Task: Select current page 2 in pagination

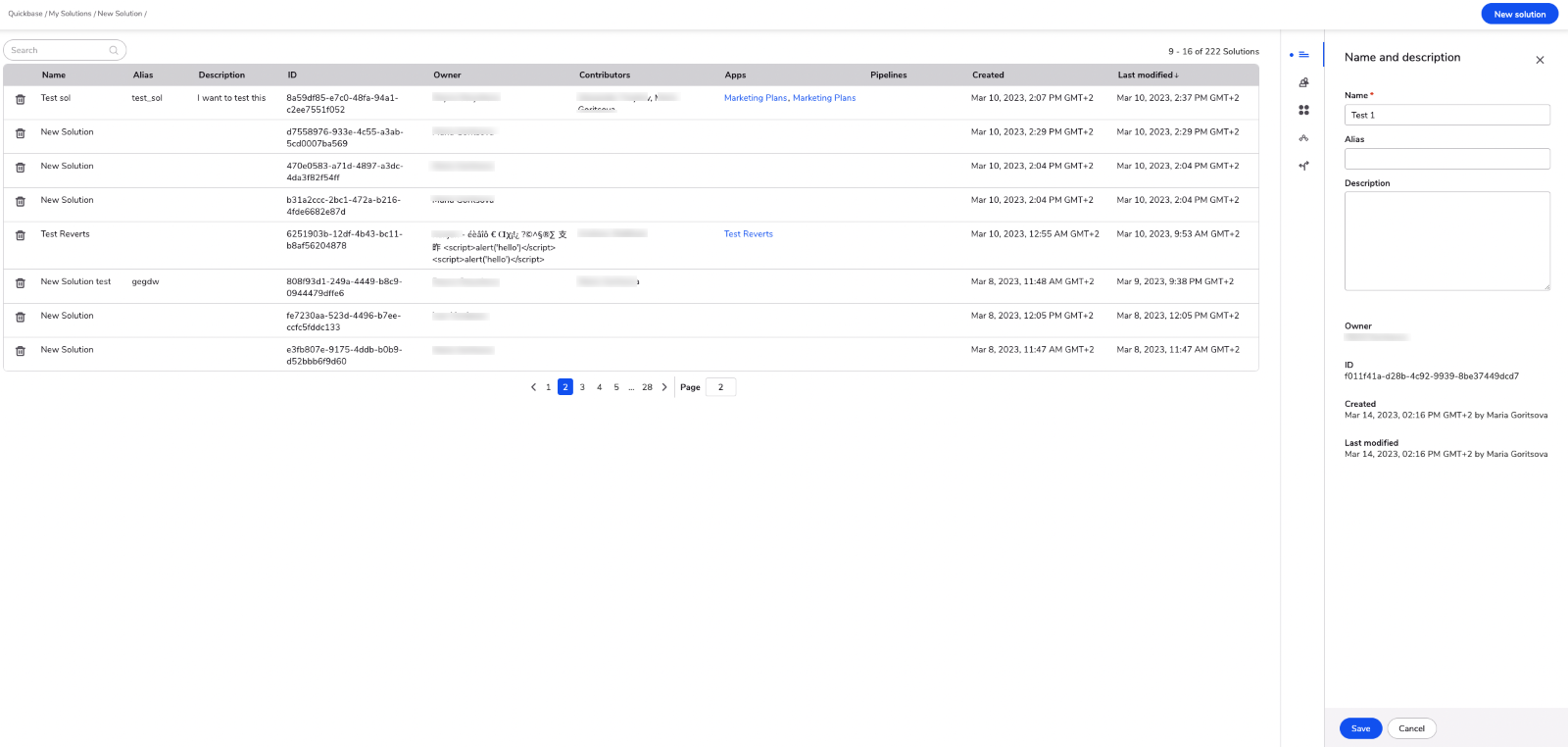Action: point(565,387)
